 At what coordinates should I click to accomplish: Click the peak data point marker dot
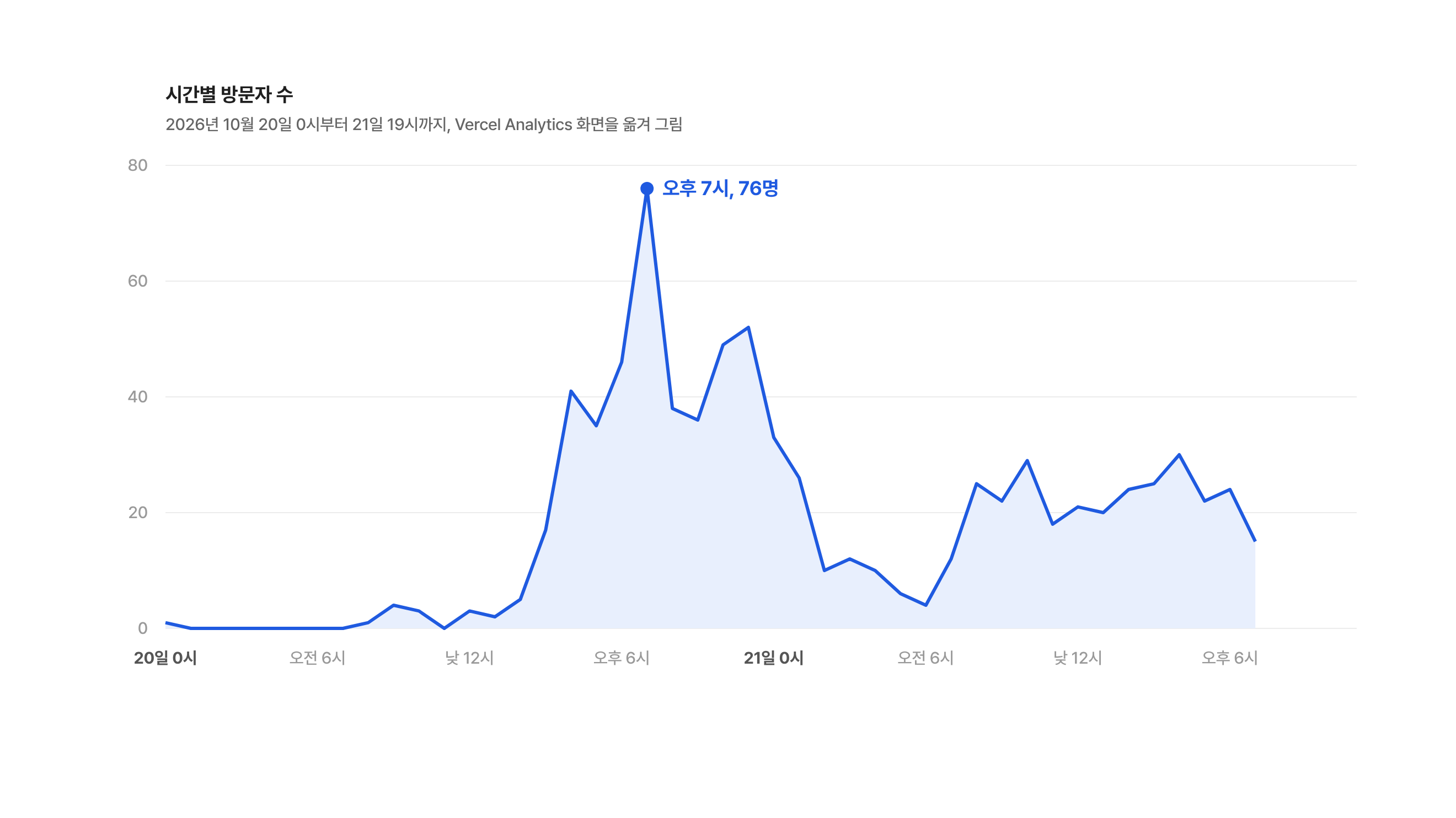click(x=646, y=189)
